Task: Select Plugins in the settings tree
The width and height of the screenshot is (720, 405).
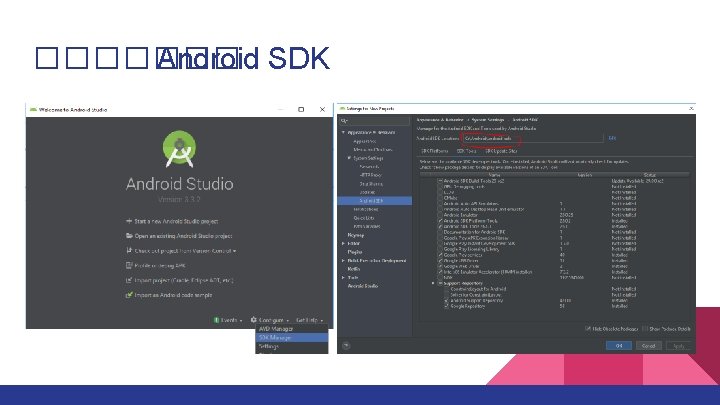Action: [355, 252]
